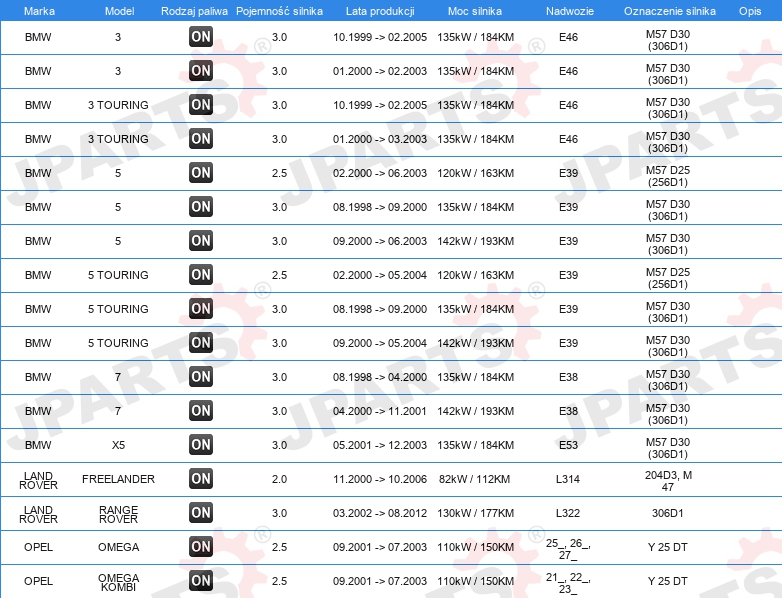Click the 02.2000 -> 05.2004 production years
782x598 pixels.
[380, 275]
